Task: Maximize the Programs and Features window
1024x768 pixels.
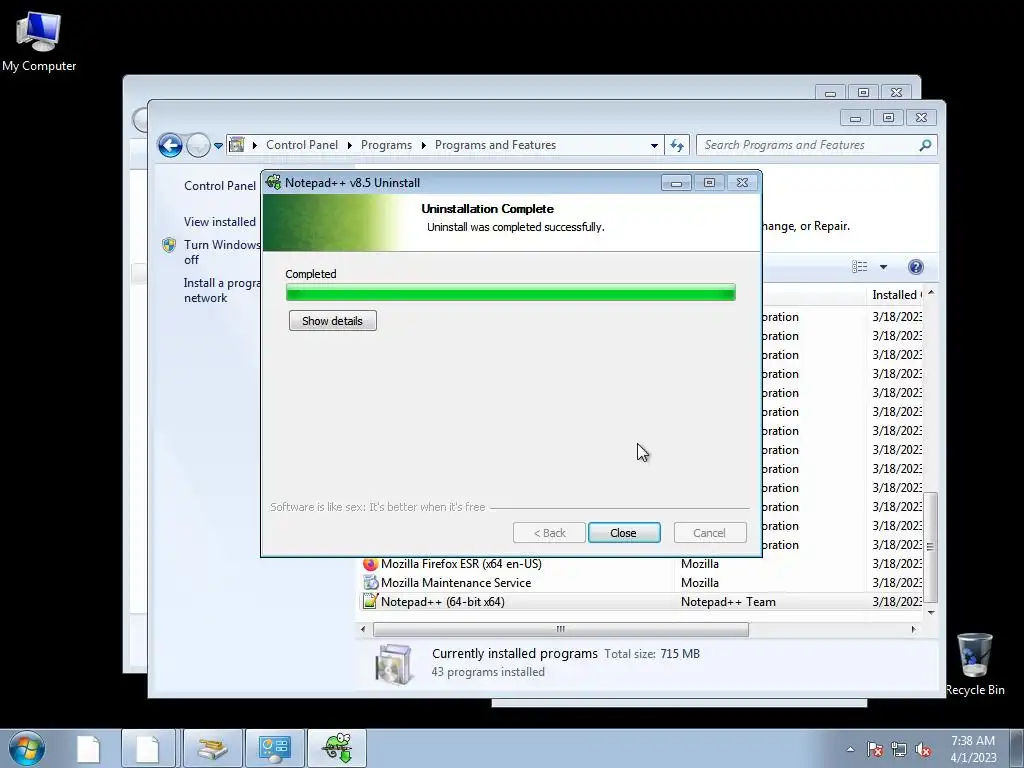Action: click(x=888, y=118)
